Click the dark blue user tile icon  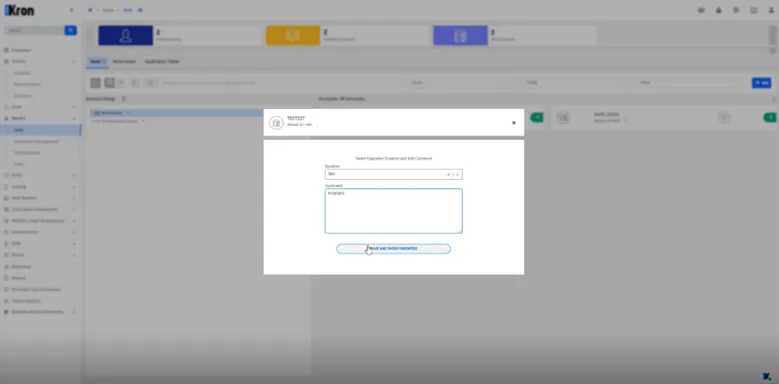pyautogui.click(x=125, y=36)
